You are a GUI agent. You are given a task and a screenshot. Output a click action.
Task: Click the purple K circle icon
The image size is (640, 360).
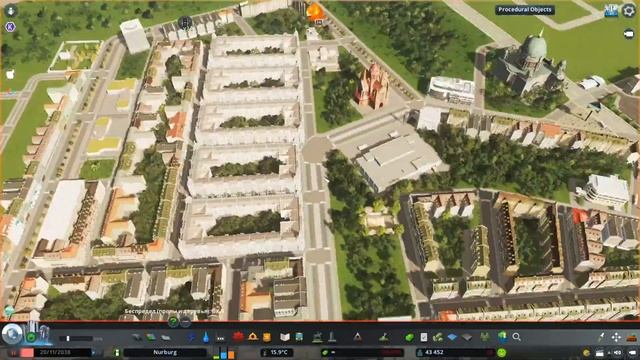coord(10,27)
